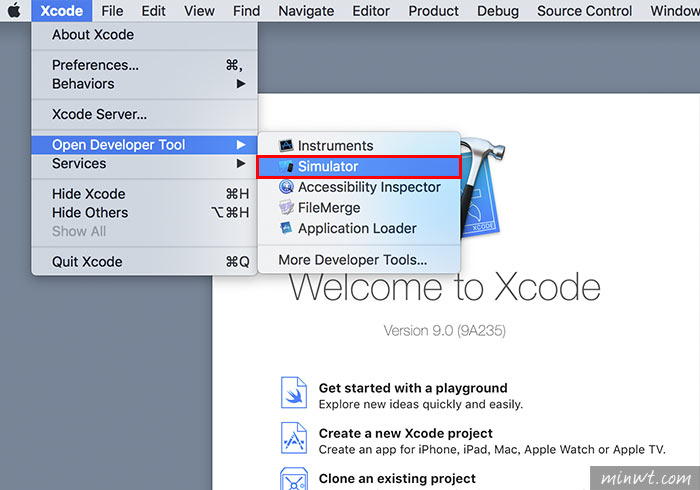Click 'Explore new ideas quickly and easily.' text

tap(421, 404)
